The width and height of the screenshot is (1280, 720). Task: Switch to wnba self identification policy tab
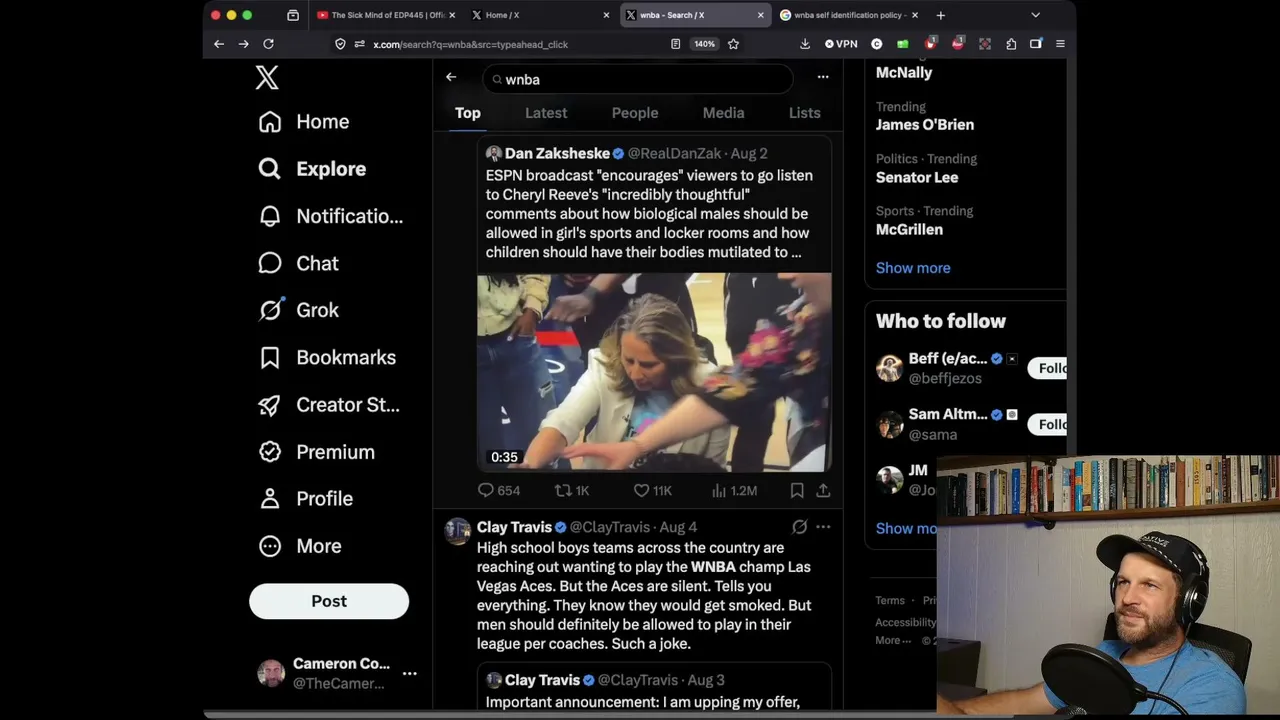tap(849, 15)
